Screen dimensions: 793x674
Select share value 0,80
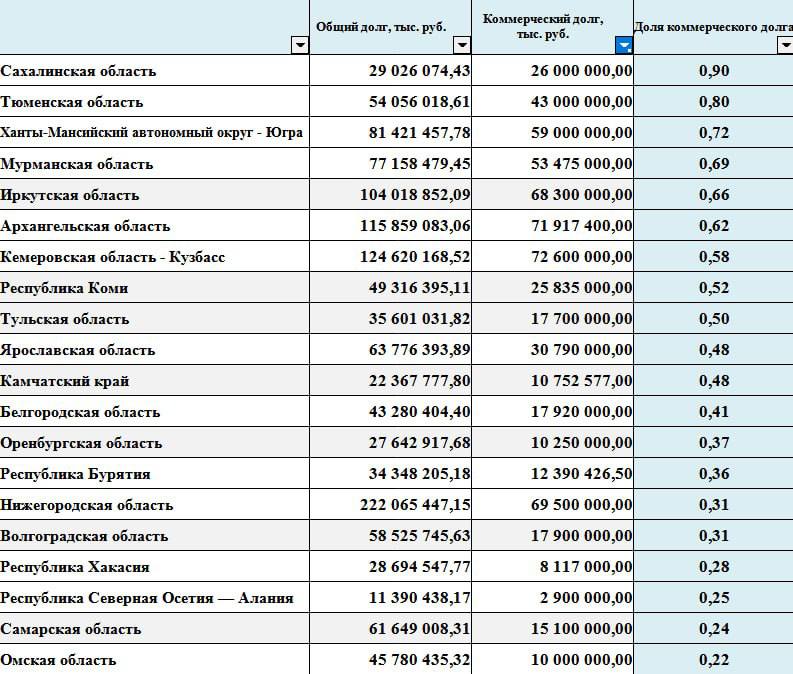pos(713,102)
